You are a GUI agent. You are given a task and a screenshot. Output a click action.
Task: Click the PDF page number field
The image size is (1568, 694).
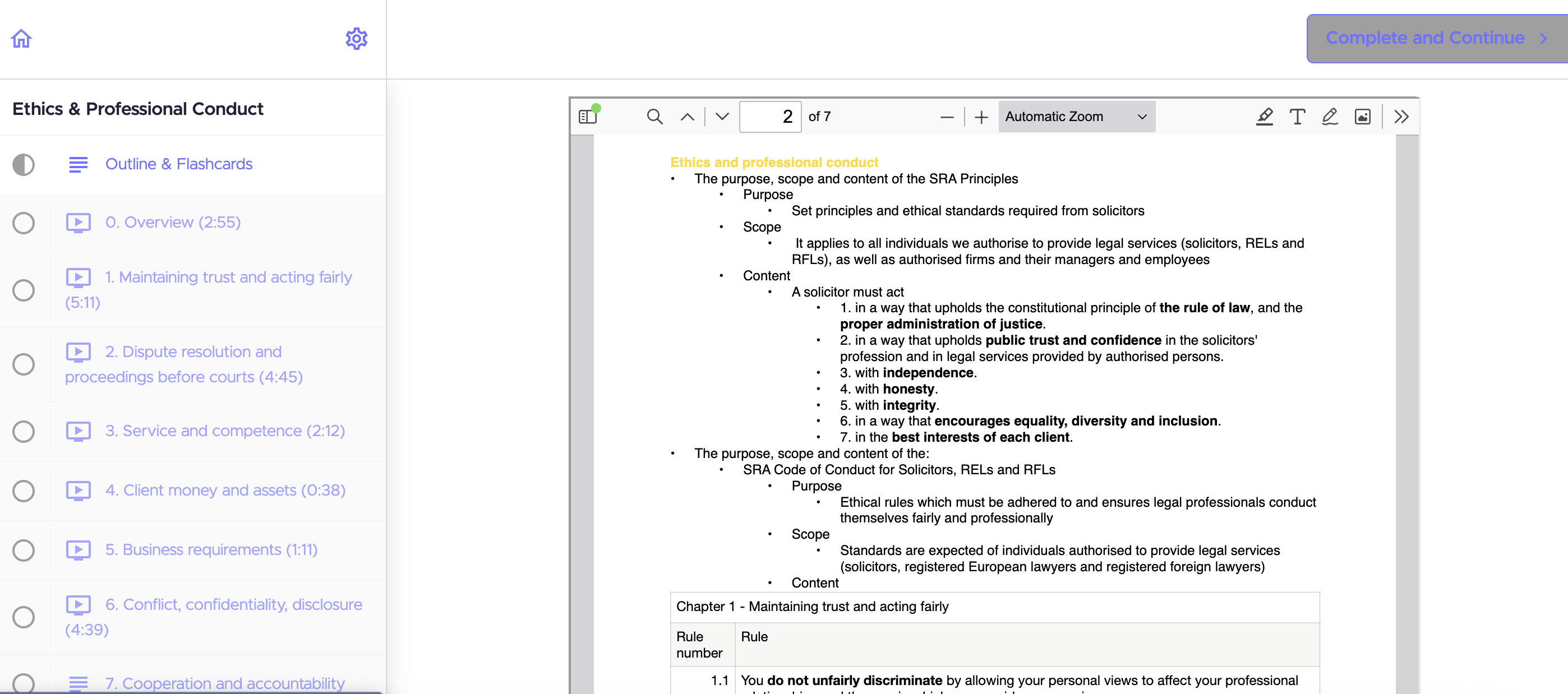770,116
